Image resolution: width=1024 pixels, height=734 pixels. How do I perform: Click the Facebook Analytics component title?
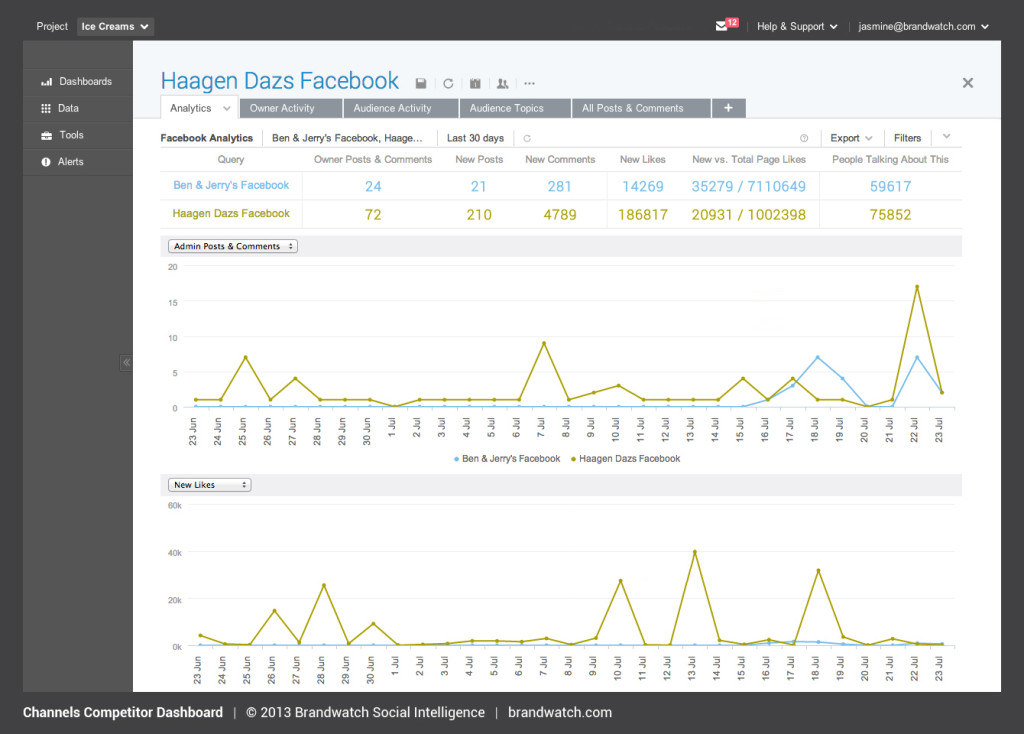(206, 138)
